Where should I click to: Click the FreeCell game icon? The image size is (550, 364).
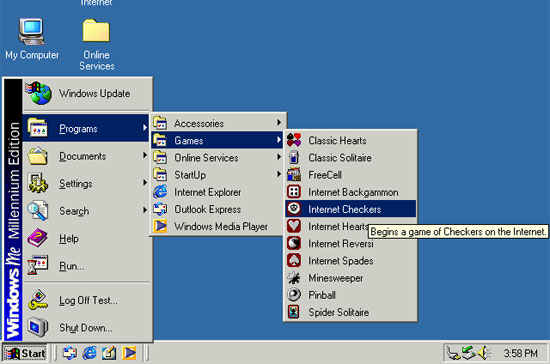(294, 174)
